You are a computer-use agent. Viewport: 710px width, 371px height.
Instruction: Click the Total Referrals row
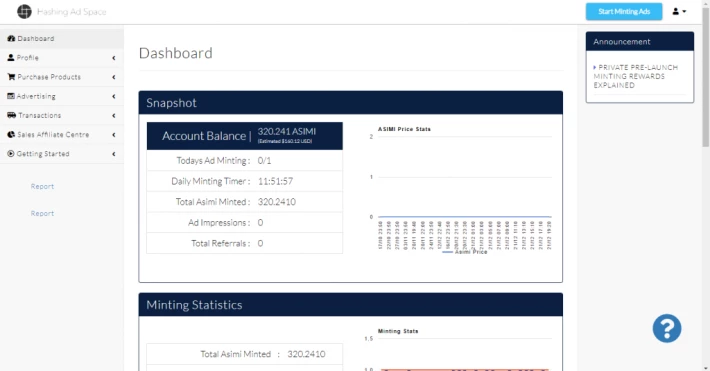click(245, 243)
